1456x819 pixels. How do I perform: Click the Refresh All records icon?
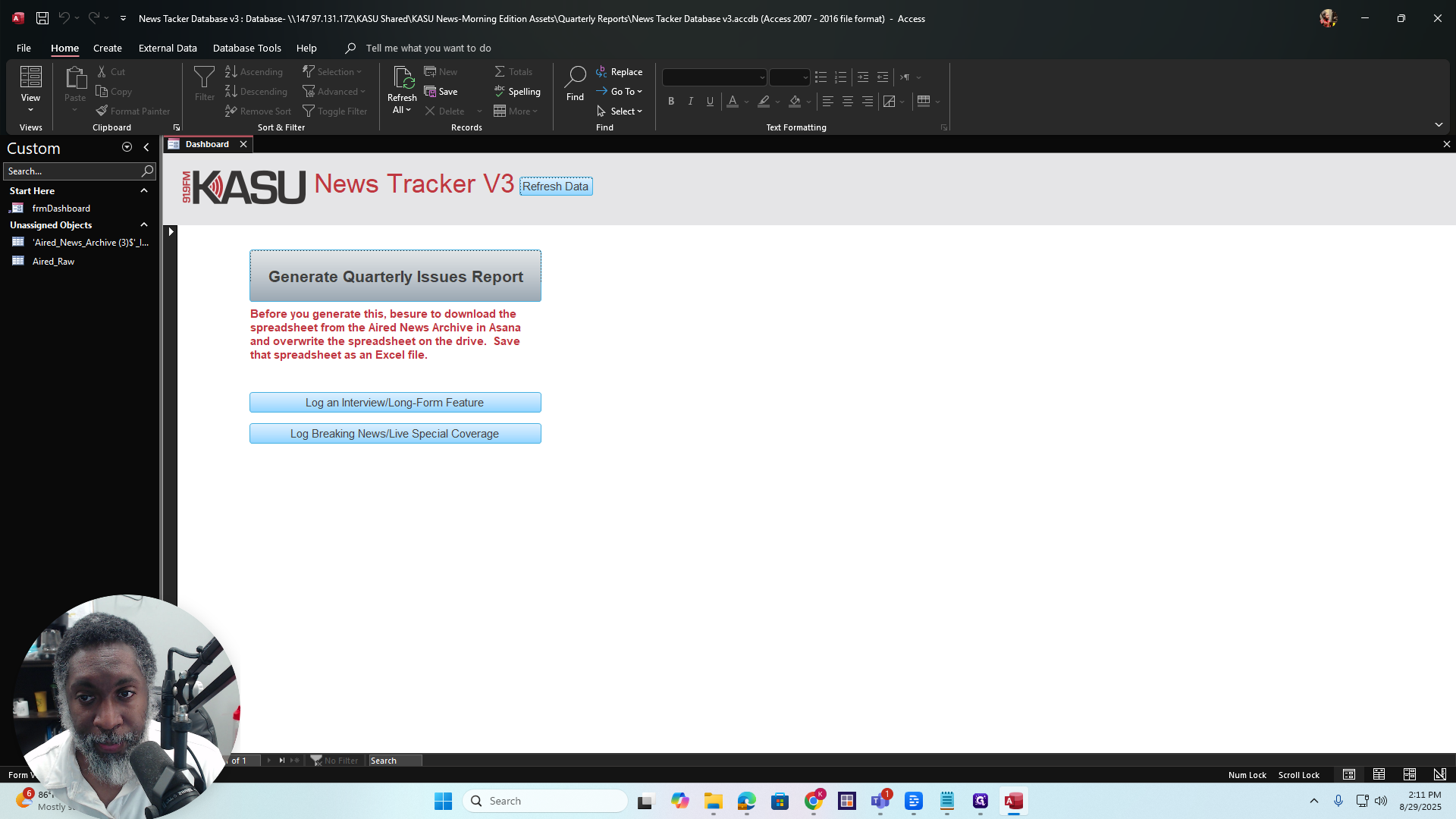tap(402, 89)
